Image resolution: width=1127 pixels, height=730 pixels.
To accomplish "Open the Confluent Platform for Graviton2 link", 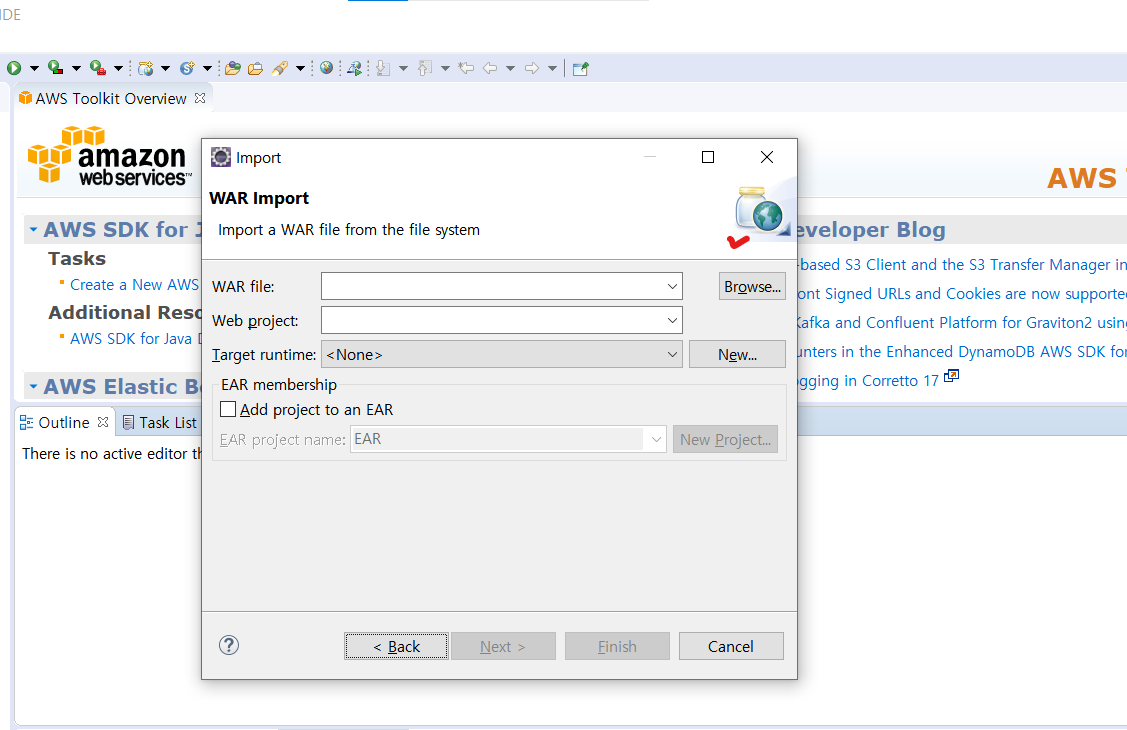I will click(x=962, y=323).
